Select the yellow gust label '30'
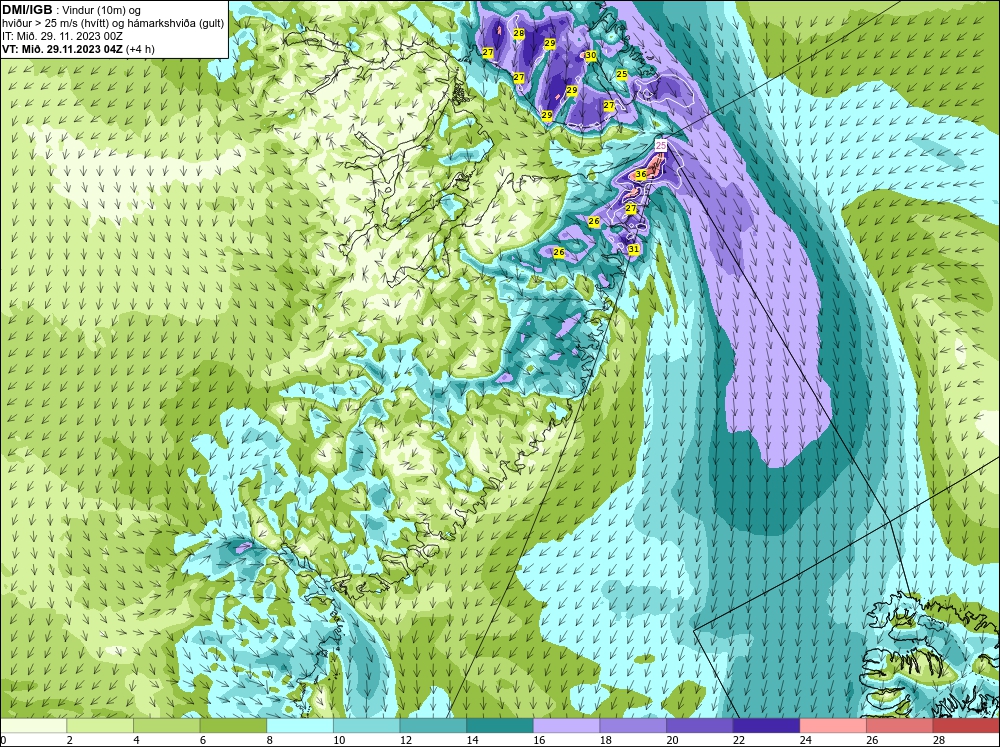The width and height of the screenshot is (1000, 747). 591,55
